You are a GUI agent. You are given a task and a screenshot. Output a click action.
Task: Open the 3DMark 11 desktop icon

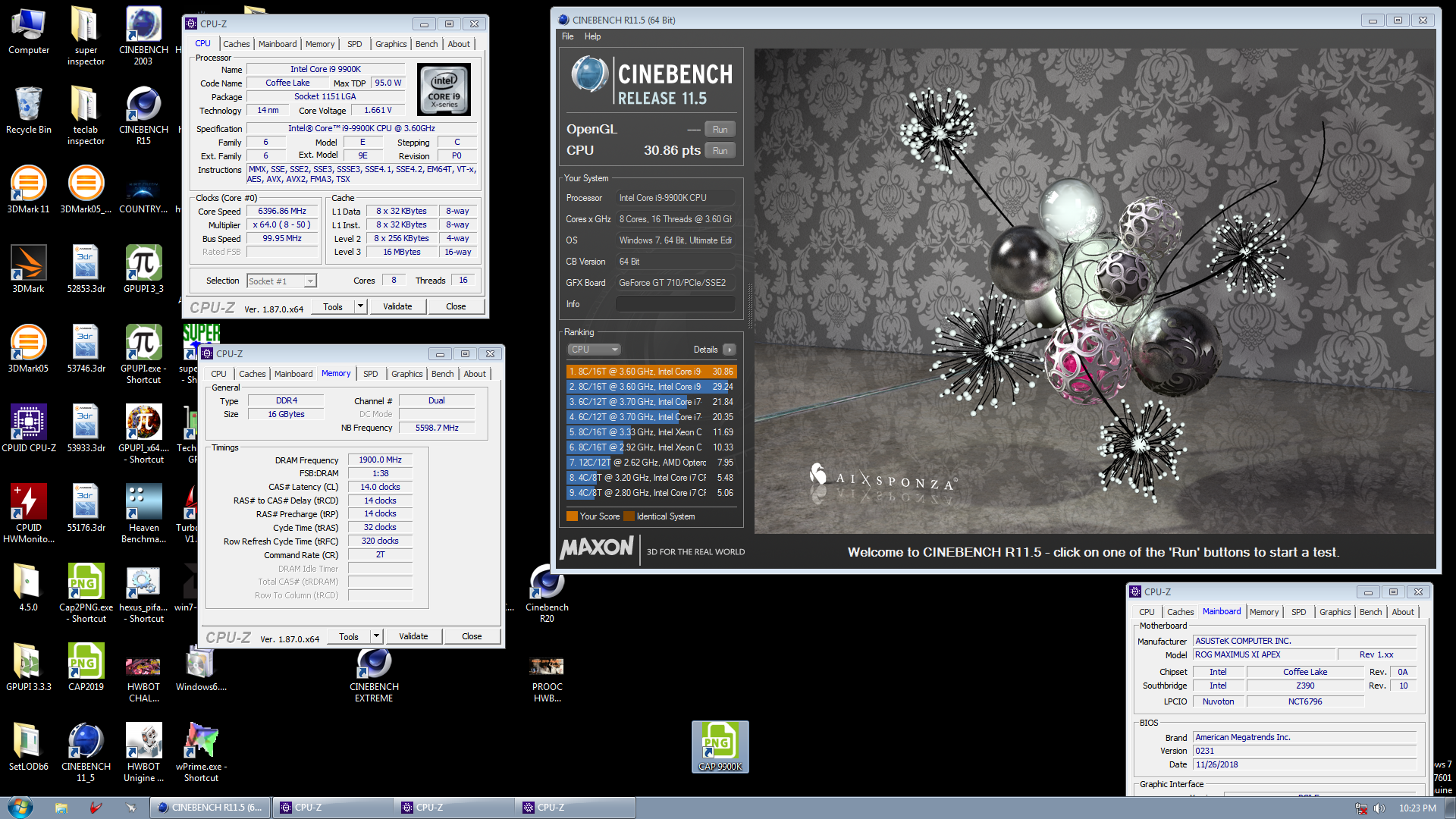(x=29, y=190)
